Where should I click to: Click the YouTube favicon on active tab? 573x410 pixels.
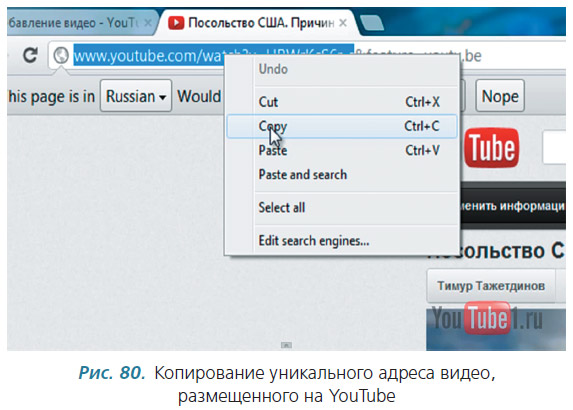click(x=176, y=23)
